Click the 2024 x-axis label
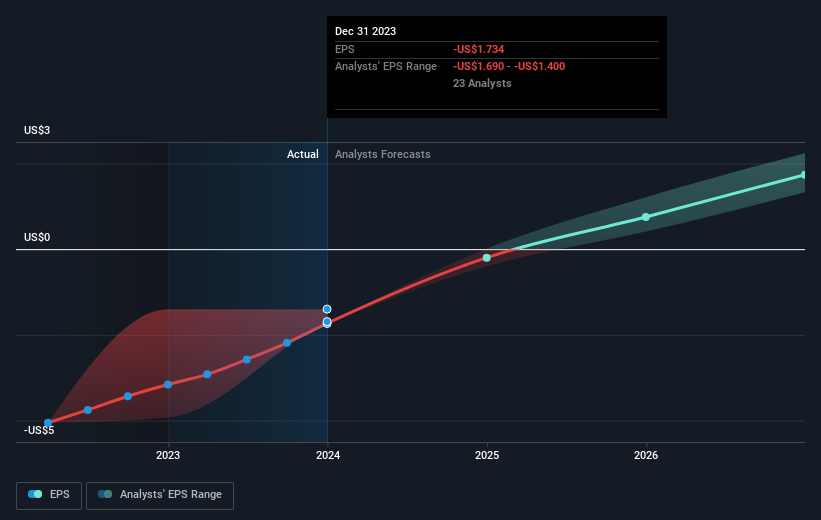 [x=327, y=457]
